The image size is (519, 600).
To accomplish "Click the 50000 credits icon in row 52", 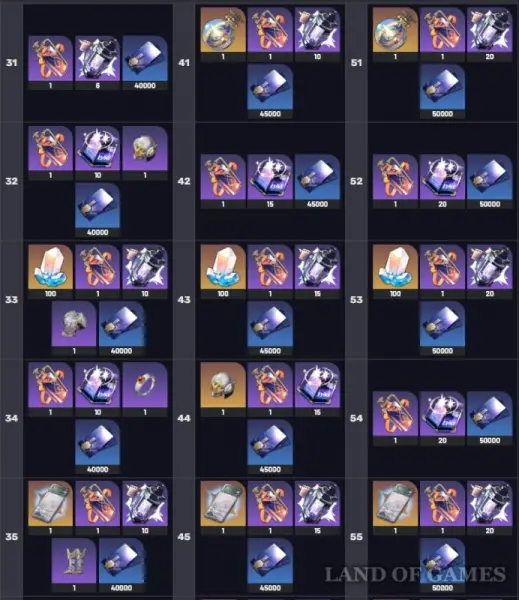I will 490,177.
